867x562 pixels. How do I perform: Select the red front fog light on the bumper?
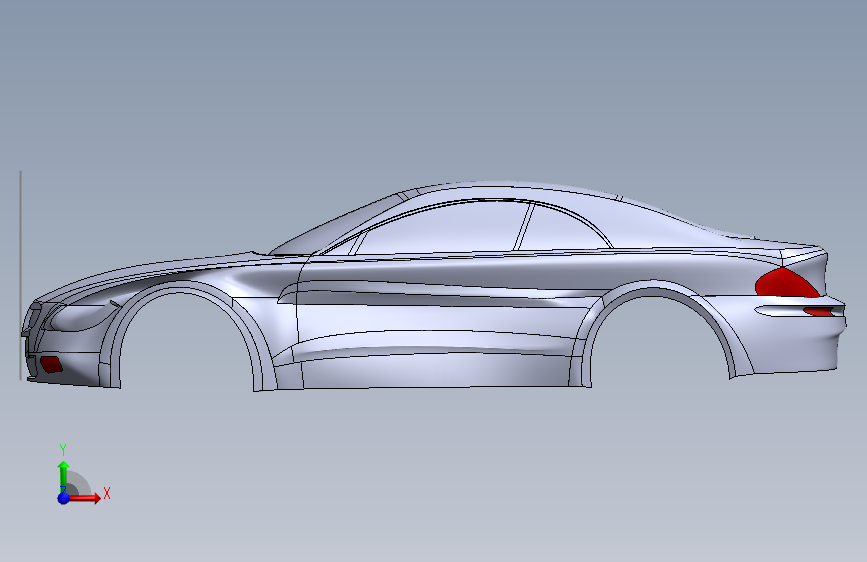pyautogui.click(x=51, y=365)
